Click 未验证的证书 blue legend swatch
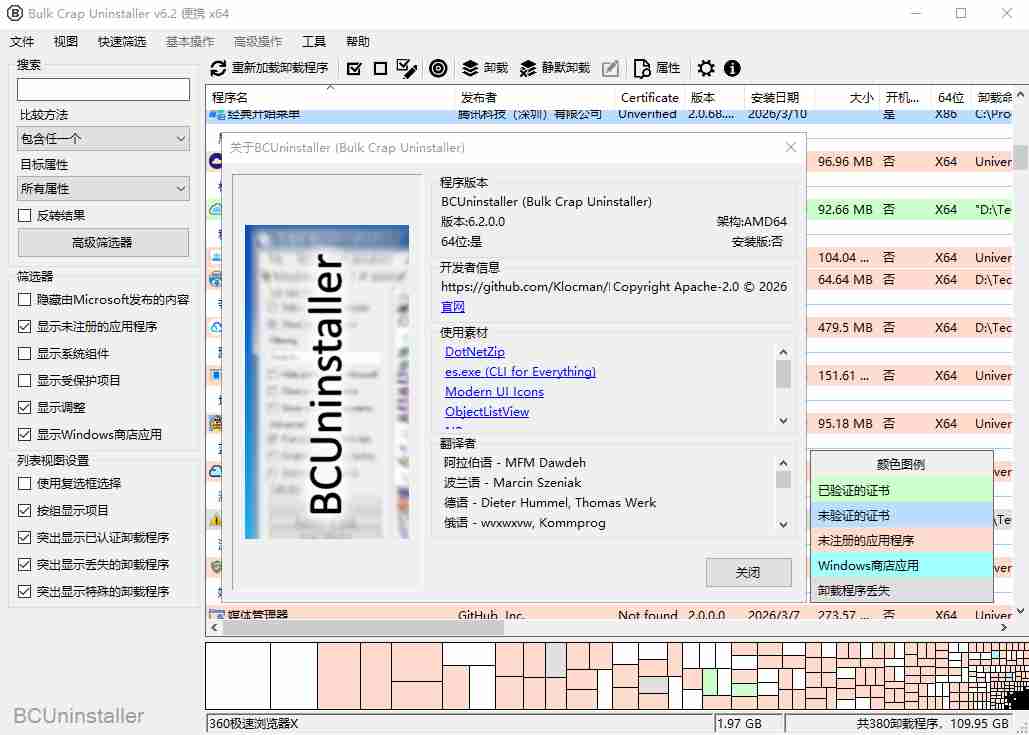The image size is (1029, 735). click(901, 515)
